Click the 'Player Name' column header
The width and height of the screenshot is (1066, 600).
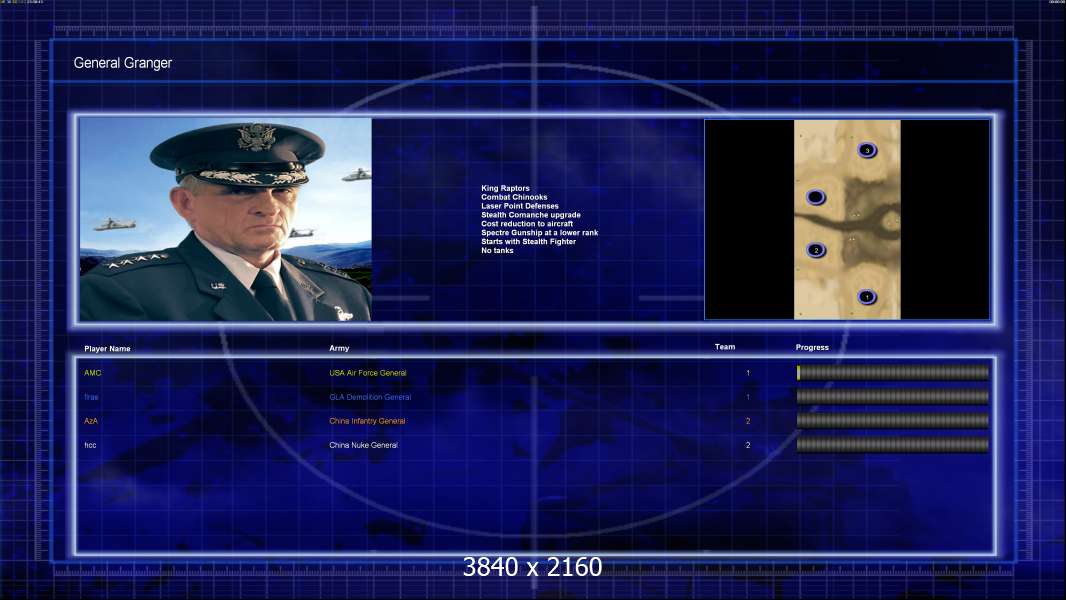(107, 349)
